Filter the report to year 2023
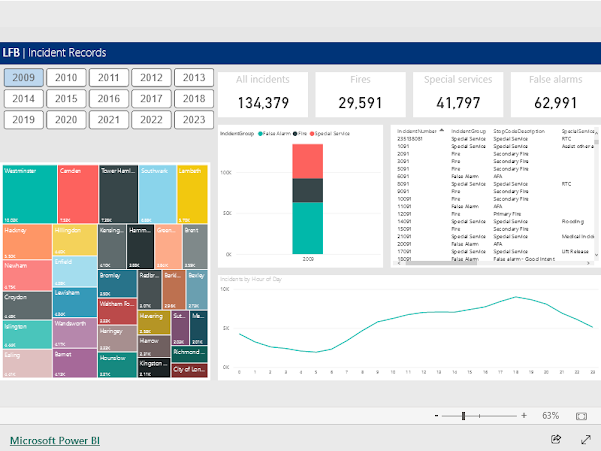Image resolution: width=601 pixels, height=451 pixels. (x=194, y=120)
